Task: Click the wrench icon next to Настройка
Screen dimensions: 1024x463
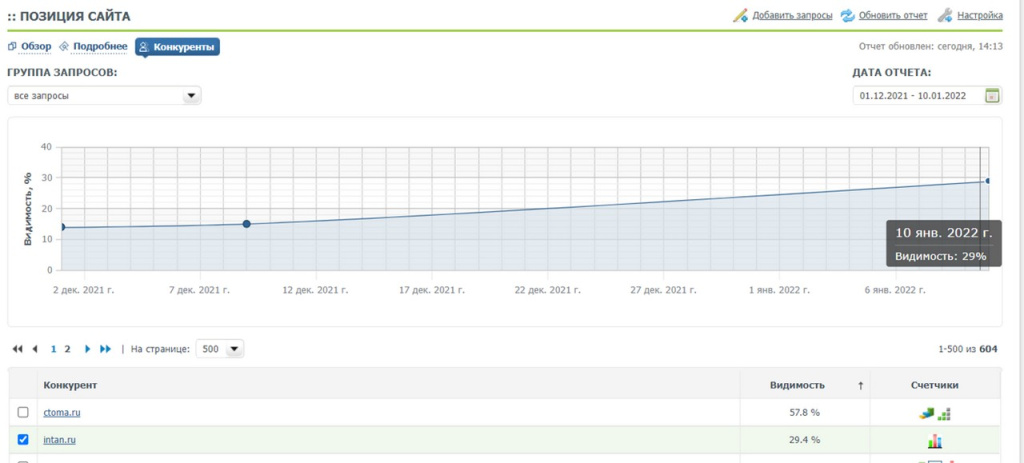Action: 945,16
